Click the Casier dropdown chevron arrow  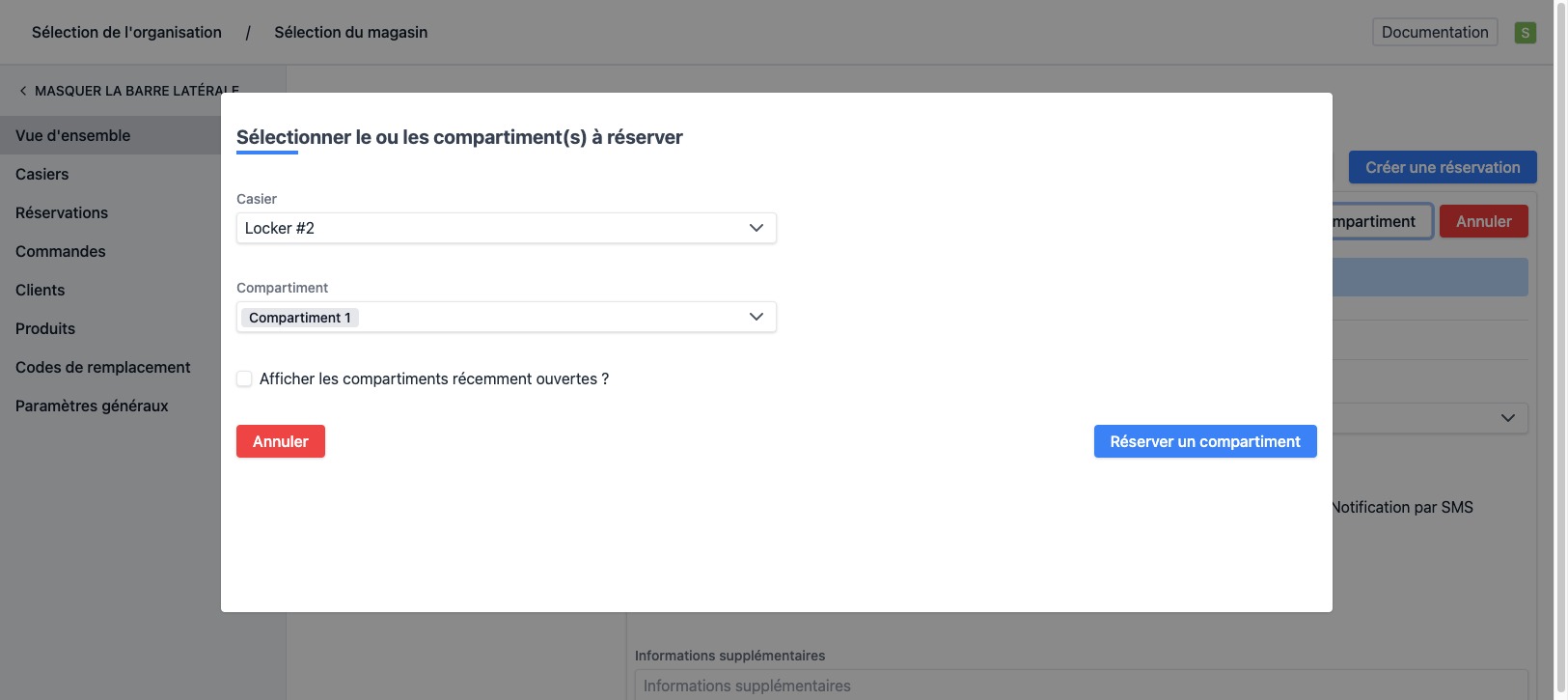click(x=756, y=228)
